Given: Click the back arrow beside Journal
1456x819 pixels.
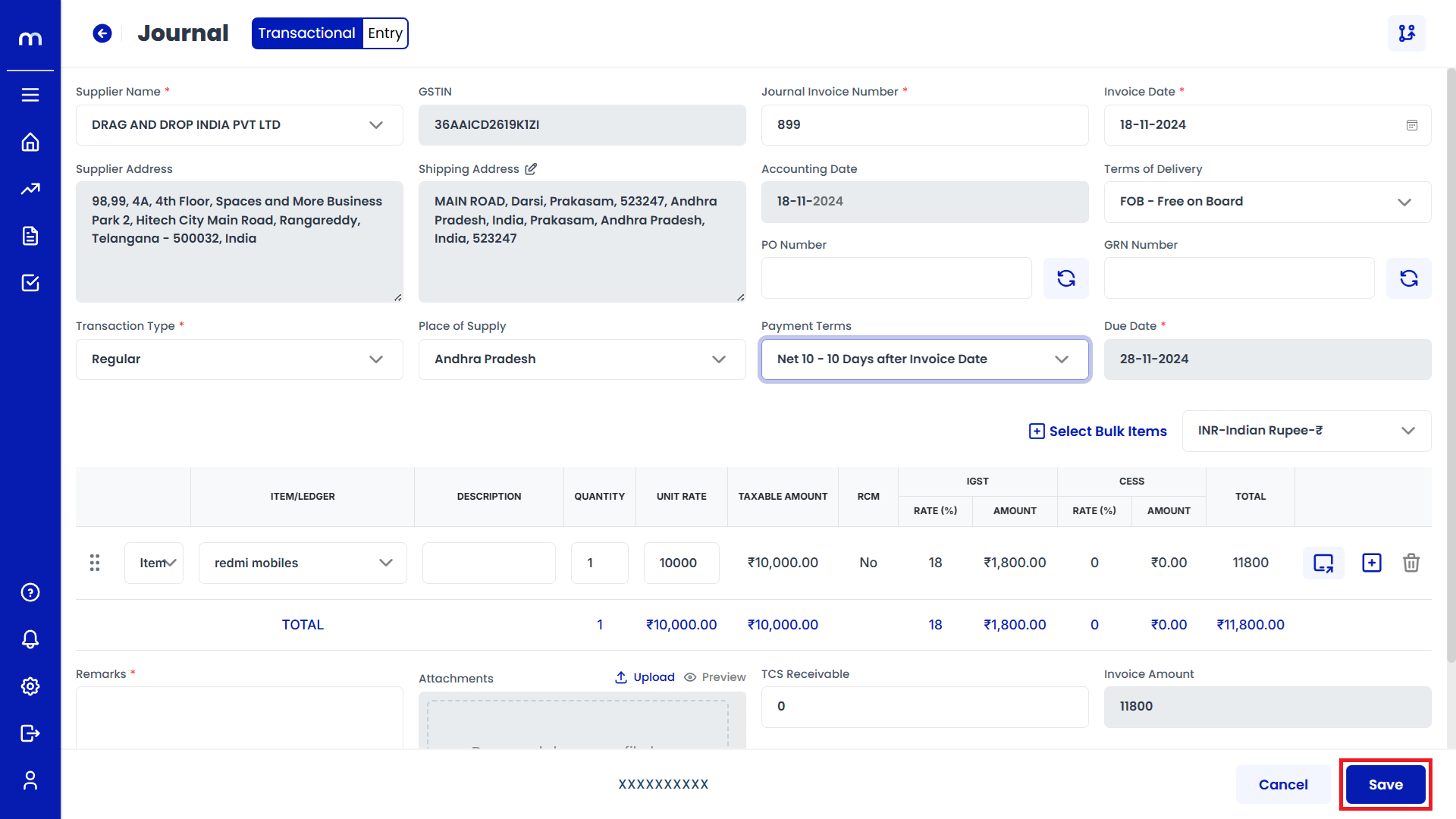Looking at the screenshot, I should point(102,33).
